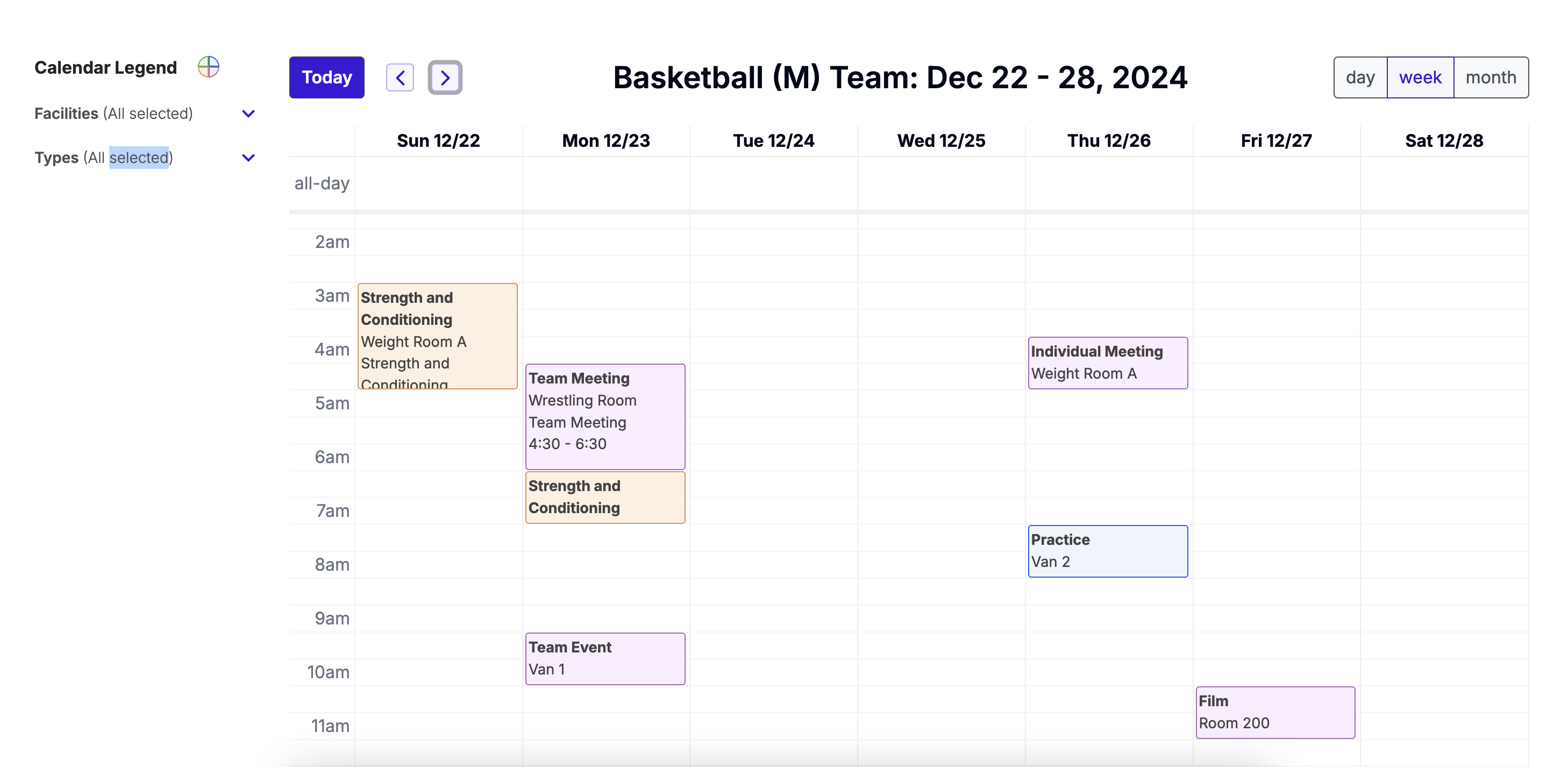
Task: Click the Wed 12/25 column header
Action: click(x=941, y=141)
